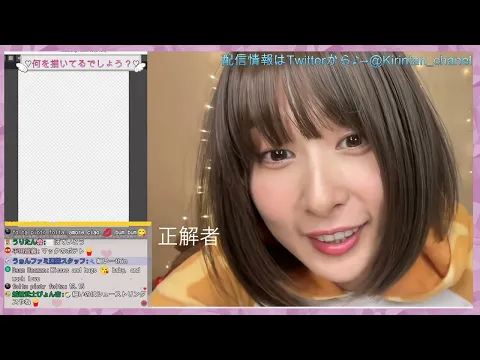Click the red dot at chat bottom-right corner
480x360 pixels.
click(x=144, y=303)
